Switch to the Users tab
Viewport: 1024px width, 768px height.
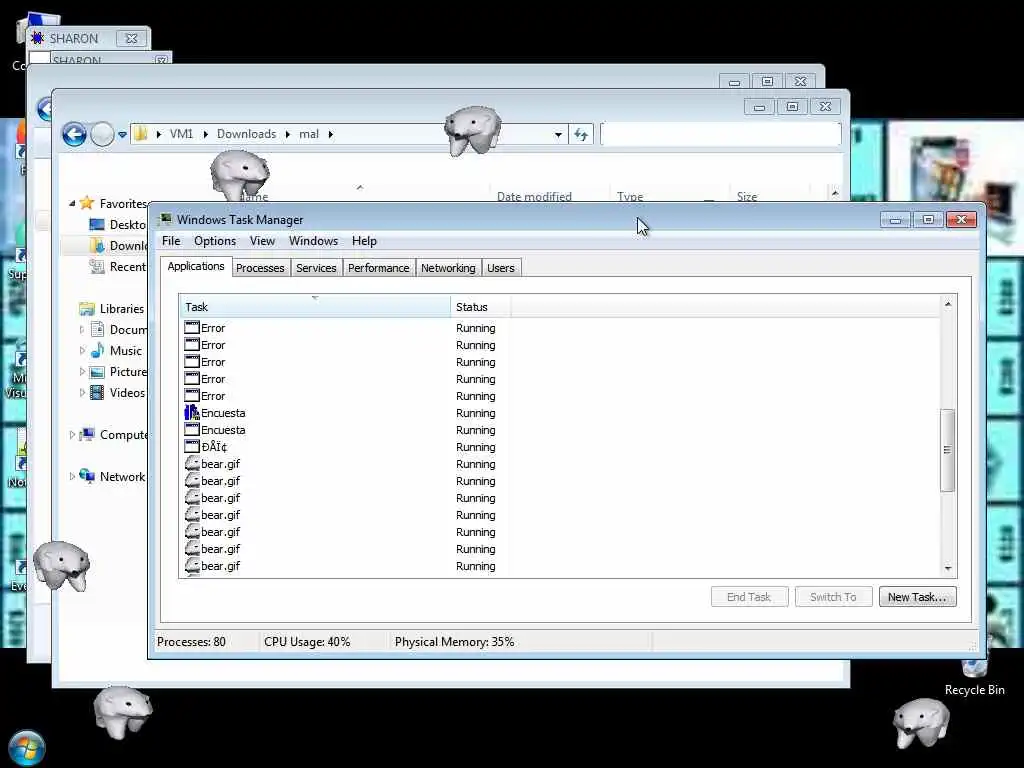pos(501,268)
